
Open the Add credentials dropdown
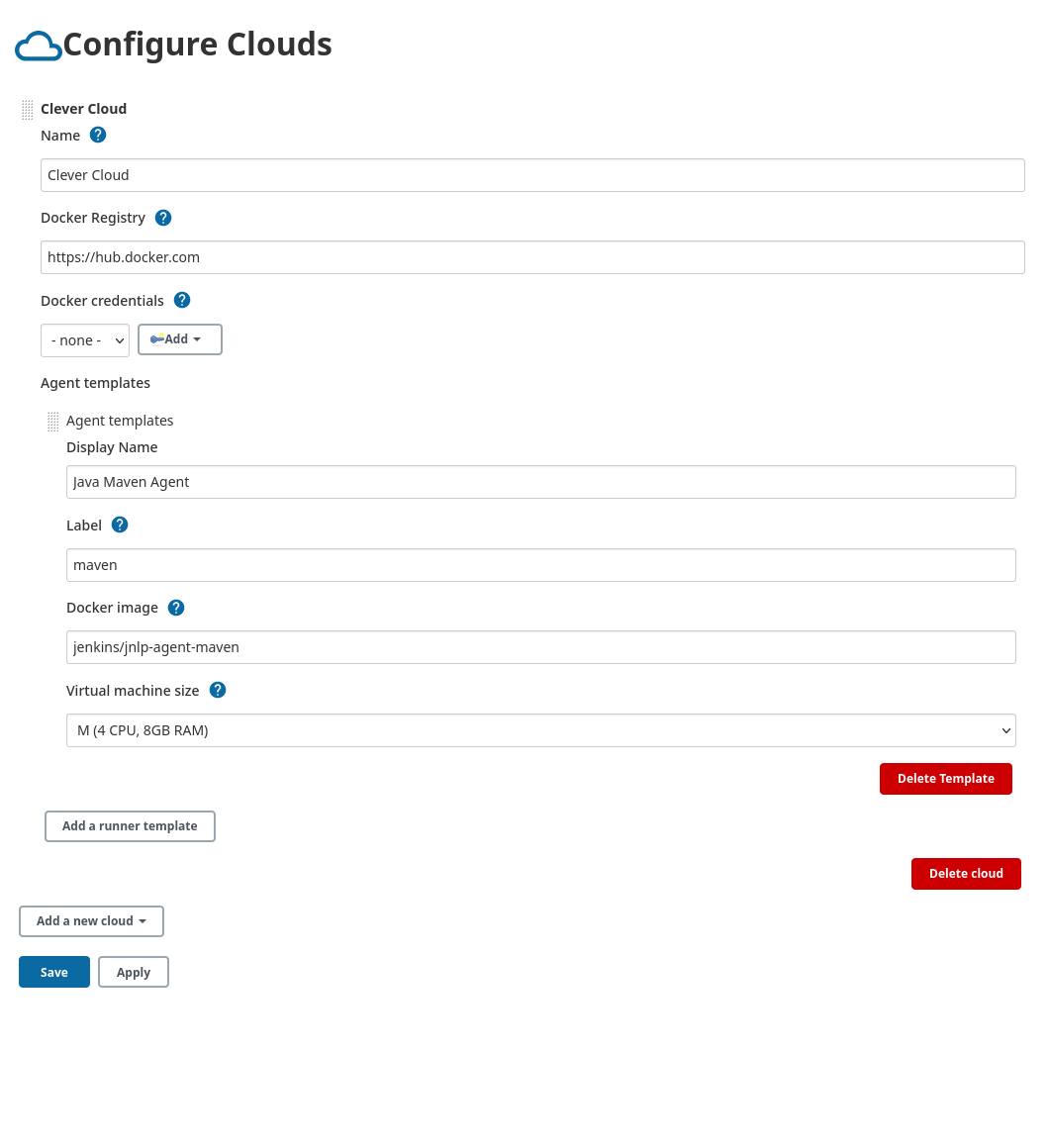[179, 339]
